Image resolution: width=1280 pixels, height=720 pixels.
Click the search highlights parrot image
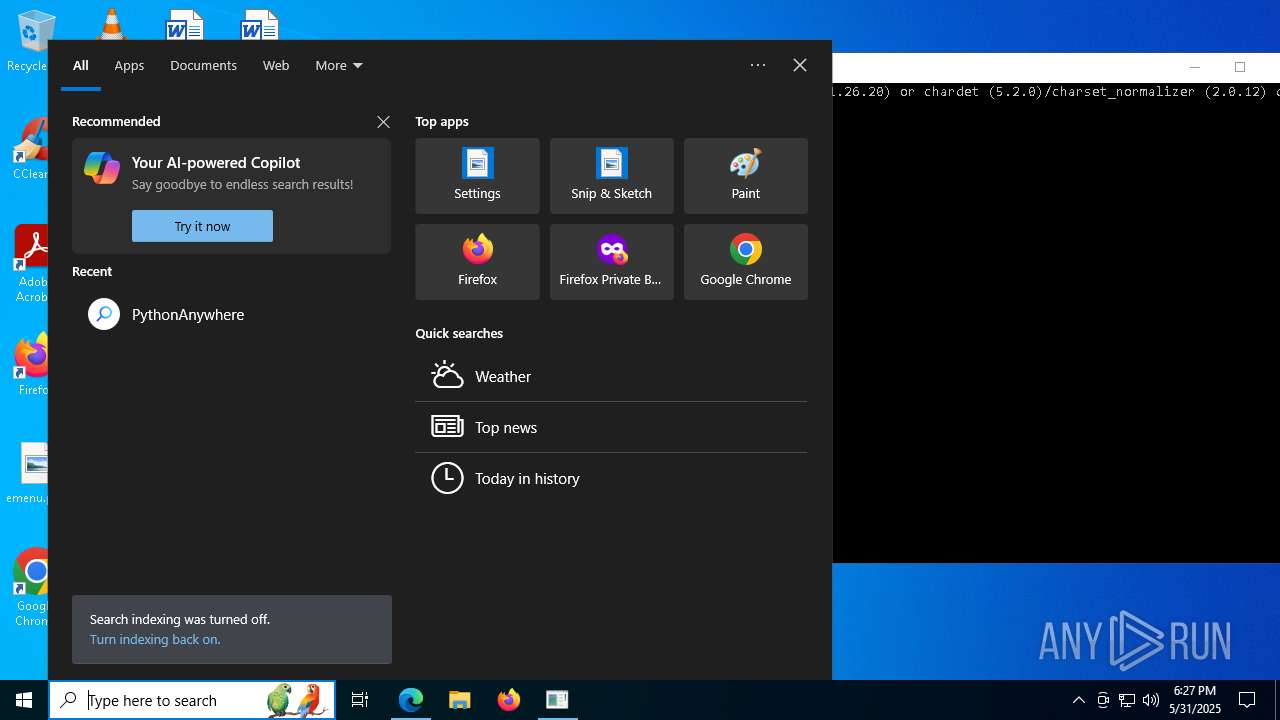(x=299, y=700)
